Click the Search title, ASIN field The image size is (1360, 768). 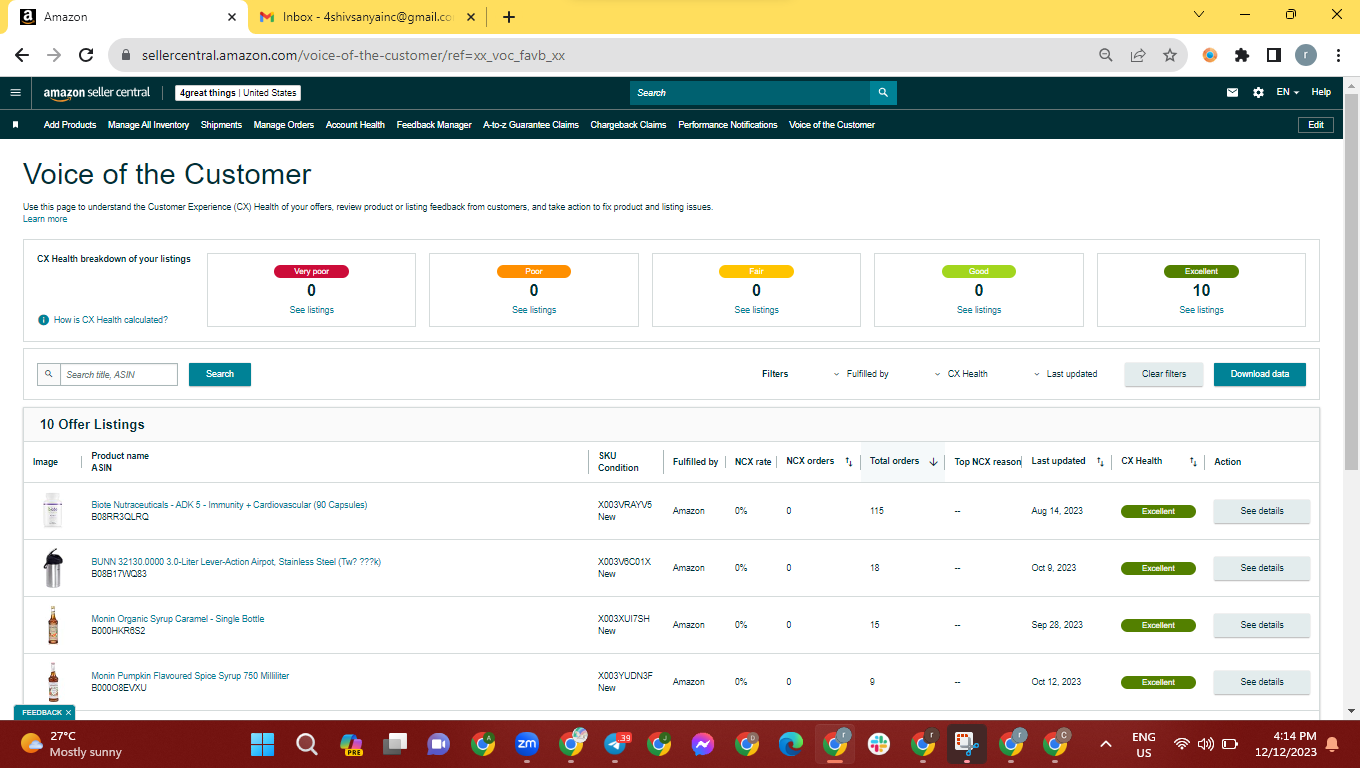coord(119,374)
